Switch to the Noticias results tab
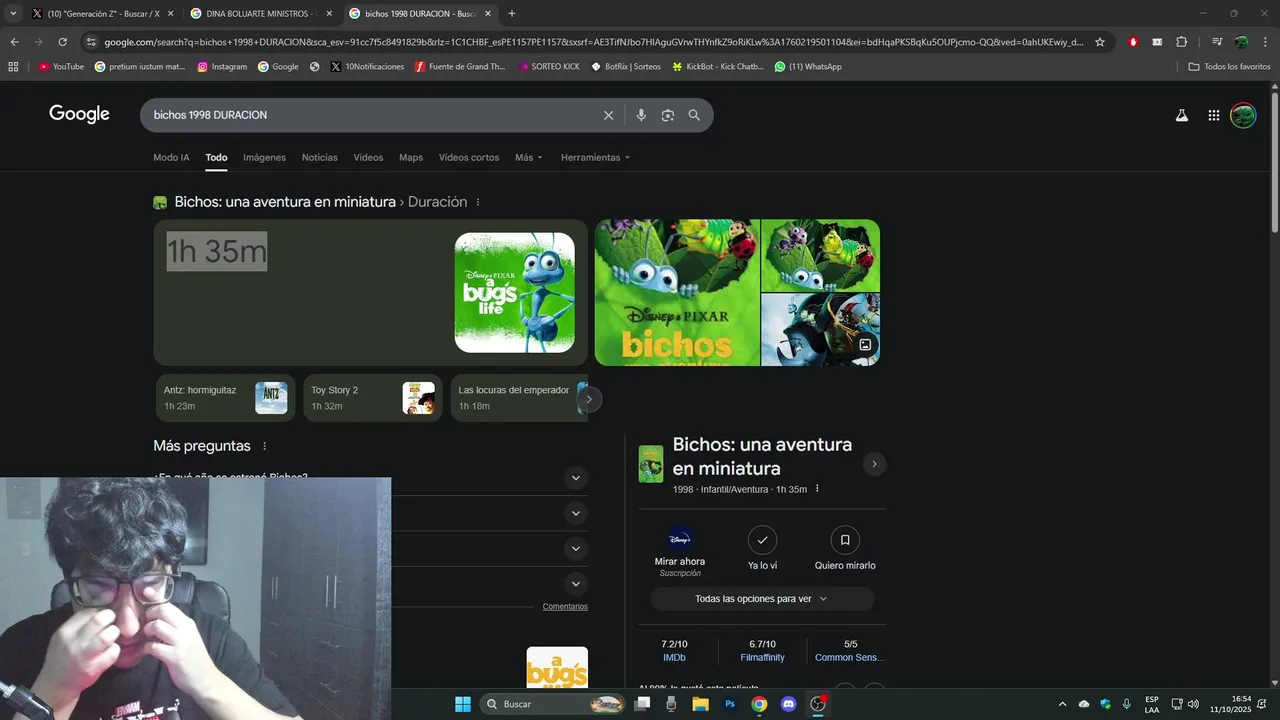The image size is (1280, 720). coord(320,157)
